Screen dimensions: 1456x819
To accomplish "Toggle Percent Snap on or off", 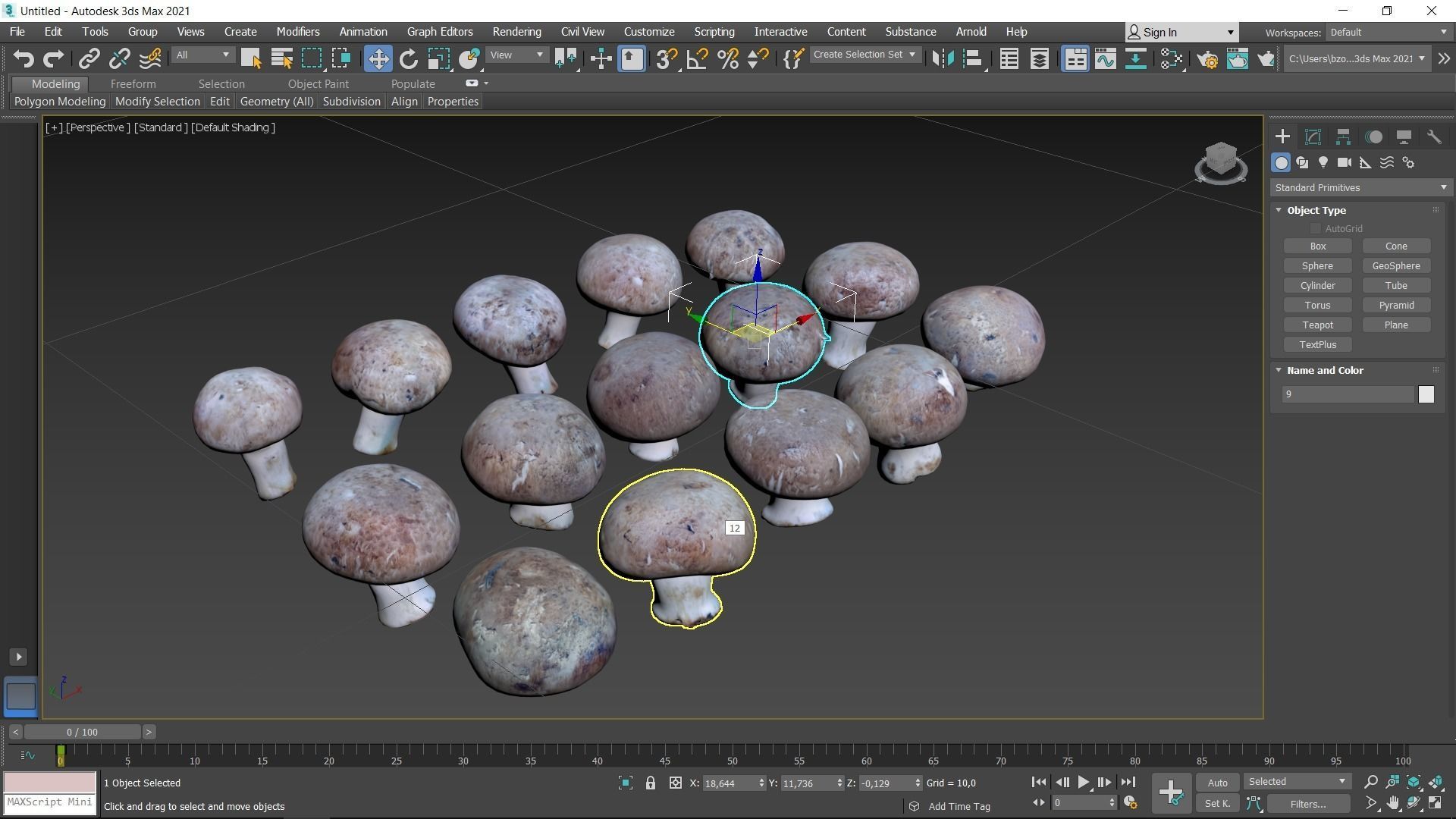I will pyautogui.click(x=727, y=58).
